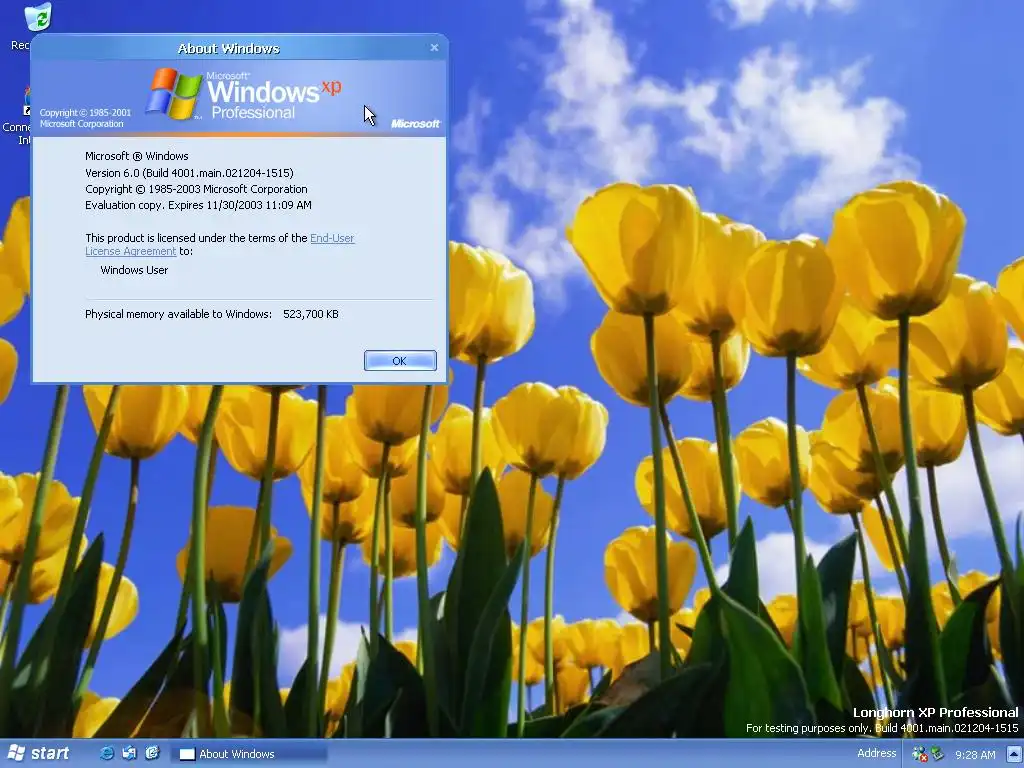Click the taskbar clock showing 9:28 AM
1024x768 pixels.
pos(975,755)
